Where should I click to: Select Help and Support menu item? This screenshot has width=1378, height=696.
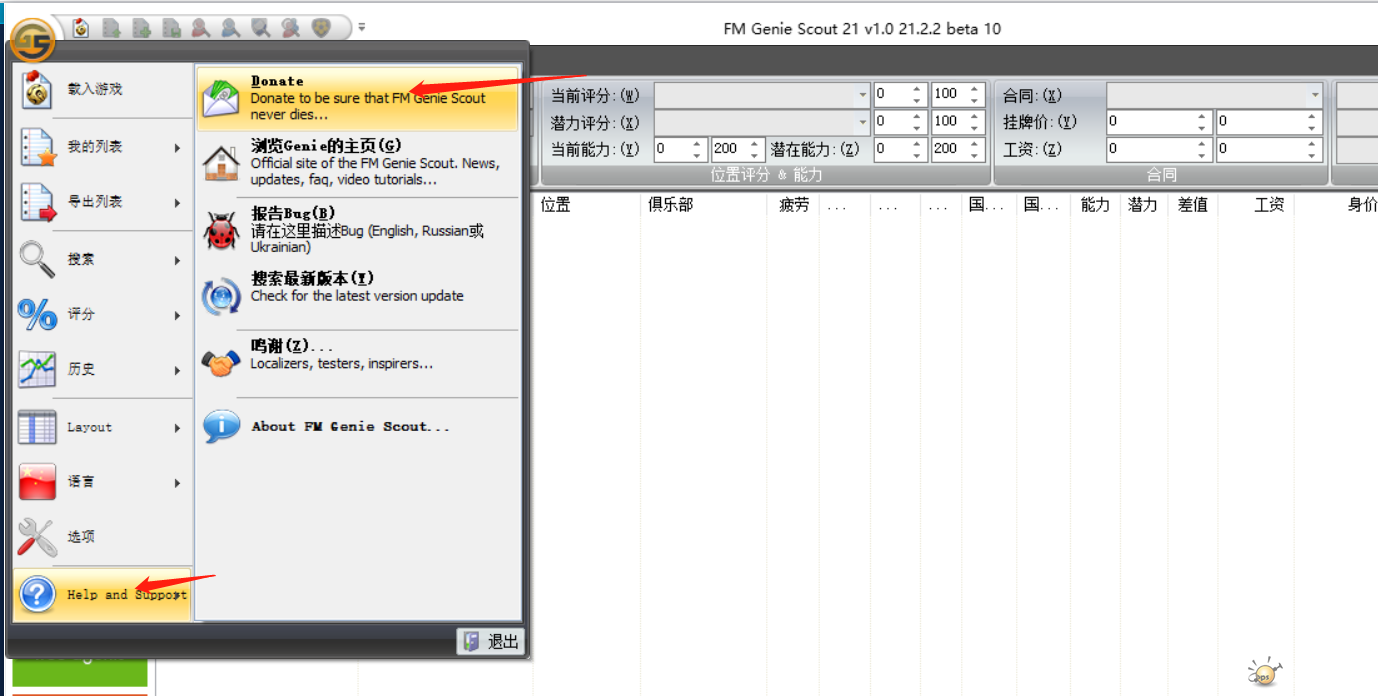tap(102, 594)
